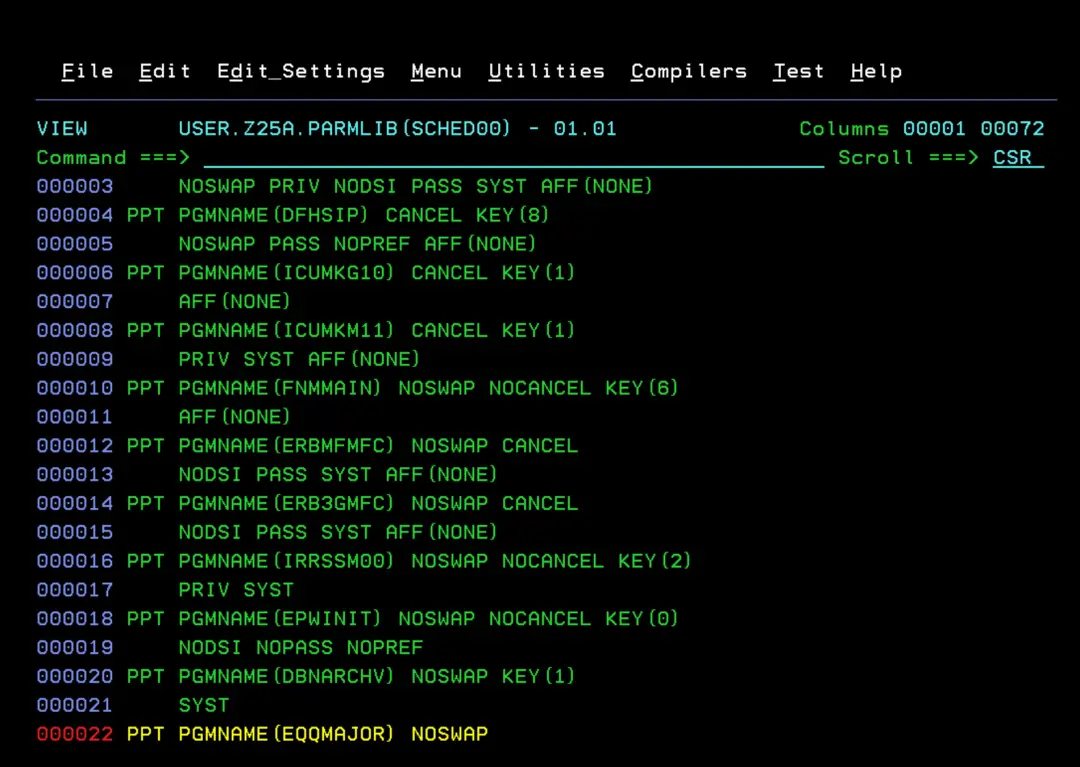Click line number 000004
Screen dimensions: 1080x767
click(x=75, y=216)
